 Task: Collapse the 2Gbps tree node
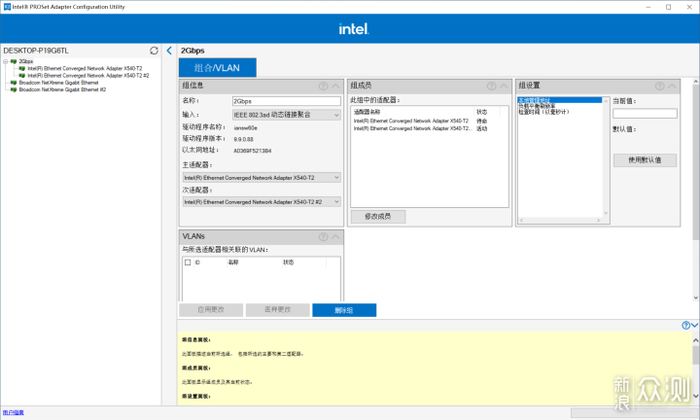[5, 62]
